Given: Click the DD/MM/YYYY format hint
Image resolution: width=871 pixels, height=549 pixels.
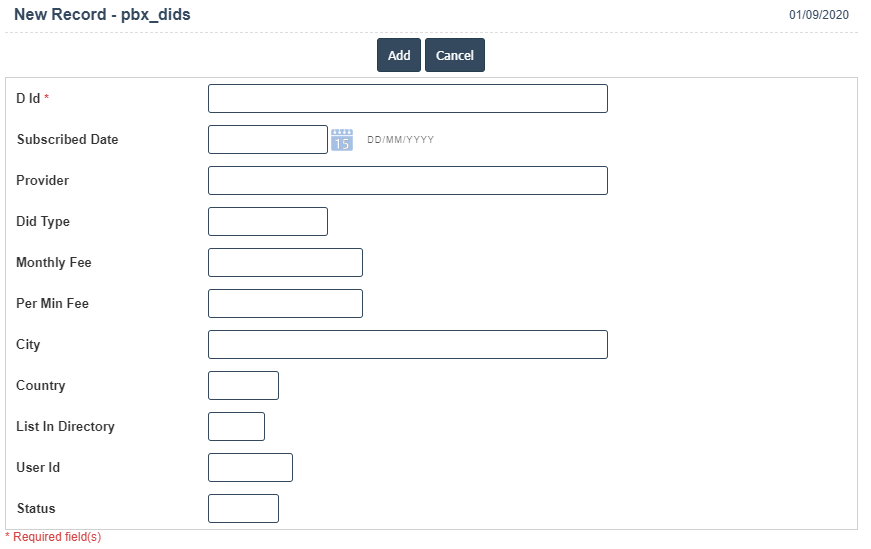Looking at the screenshot, I should click(401, 140).
